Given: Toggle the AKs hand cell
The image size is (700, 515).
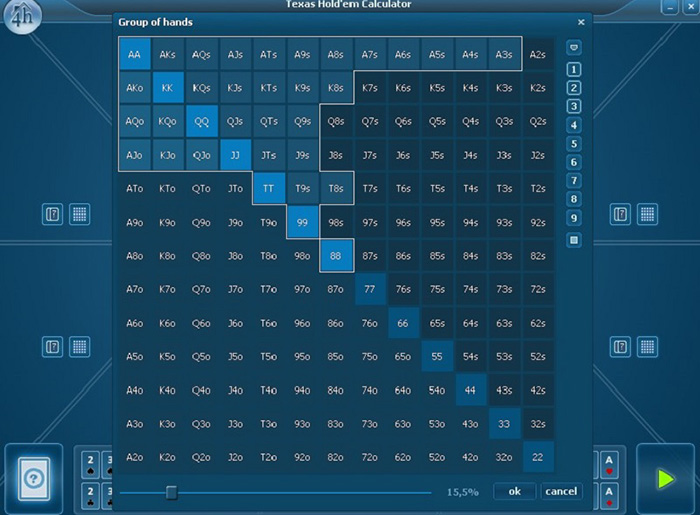Looking at the screenshot, I should click(167, 54).
